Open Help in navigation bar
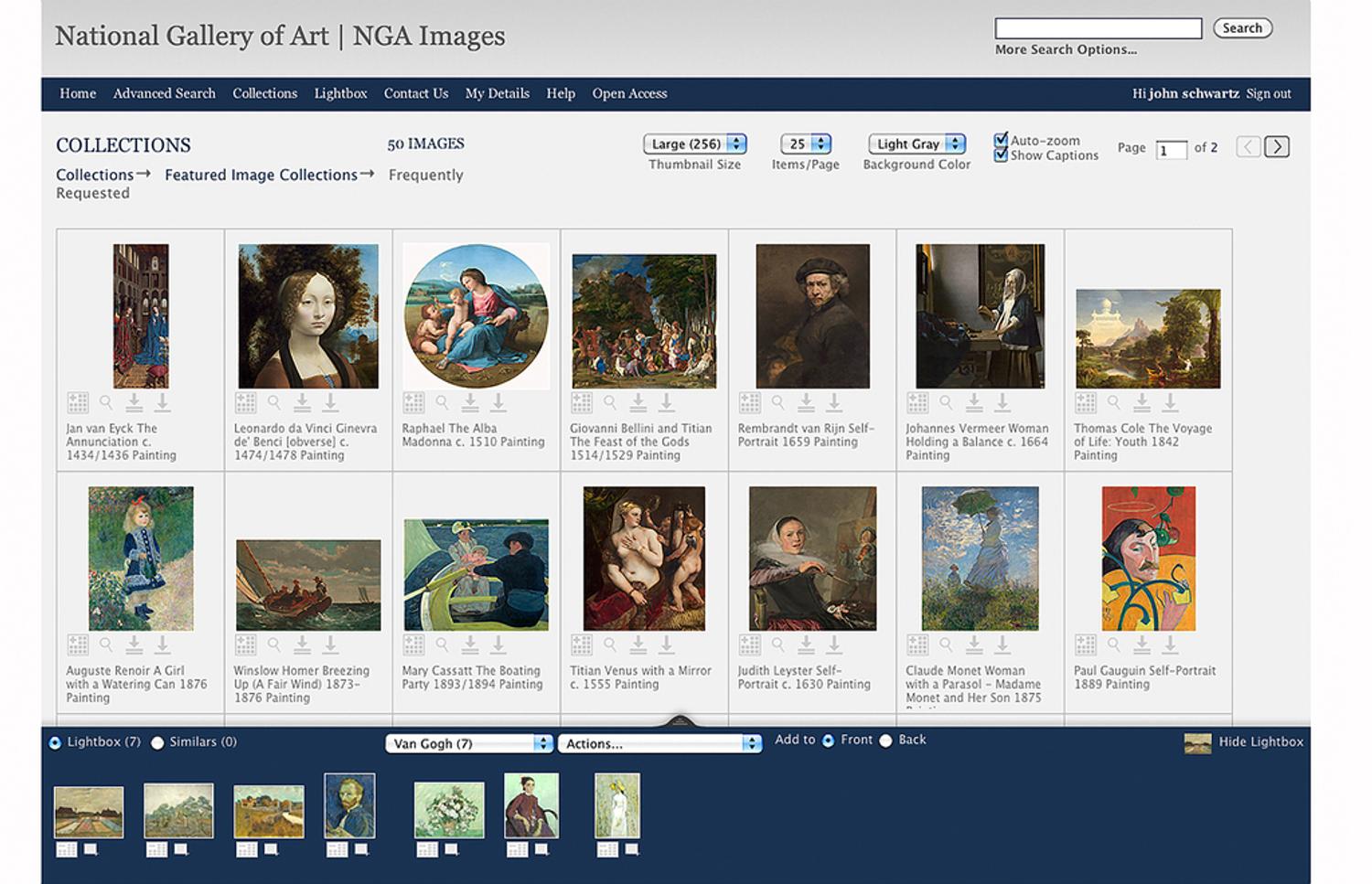This screenshot has height=884, width=1372. point(561,93)
